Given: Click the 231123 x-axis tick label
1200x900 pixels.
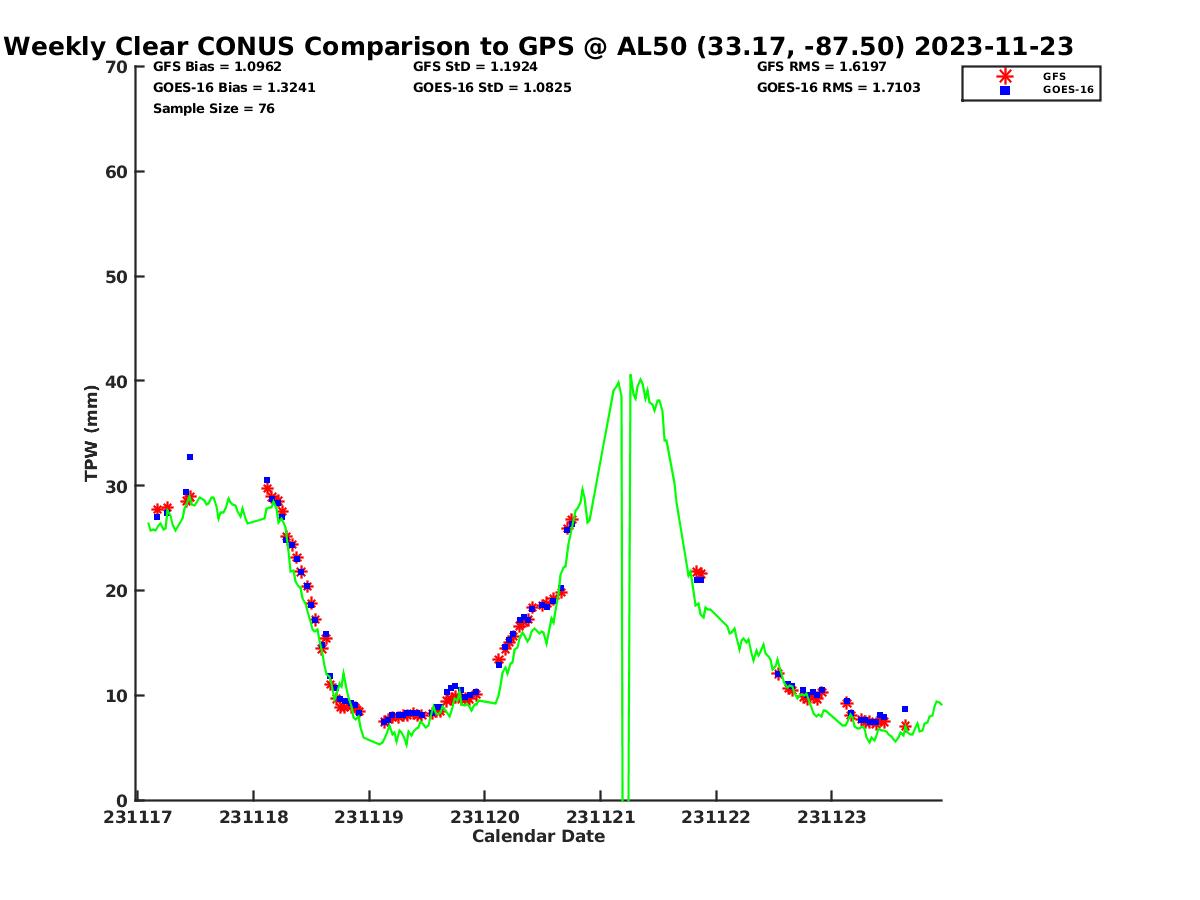Looking at the screenshot, I should click(x=831, y=817).
